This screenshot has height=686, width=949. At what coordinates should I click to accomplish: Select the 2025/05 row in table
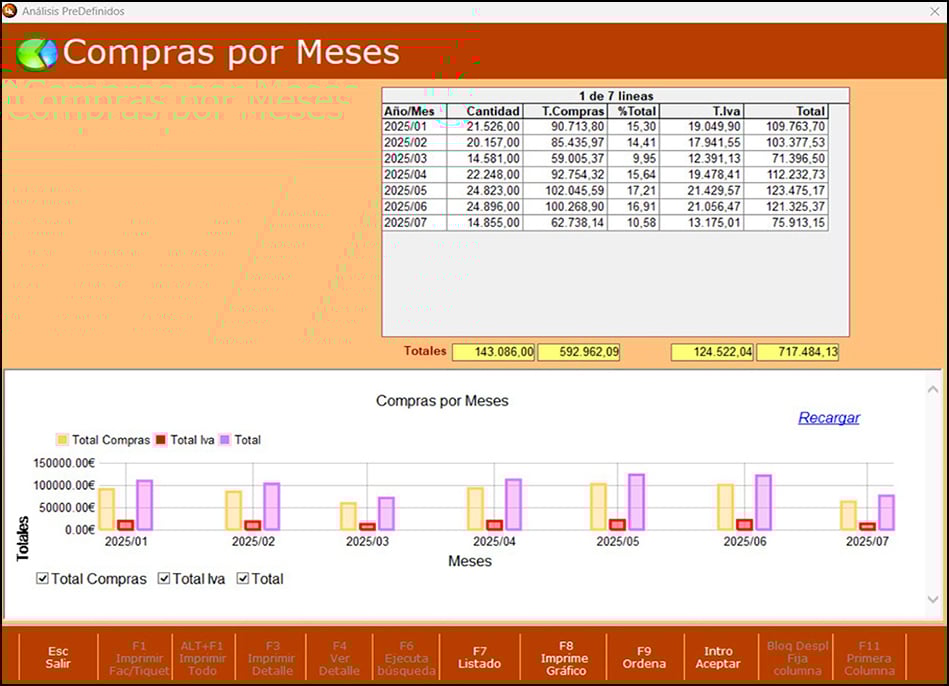tap(413, 191)
